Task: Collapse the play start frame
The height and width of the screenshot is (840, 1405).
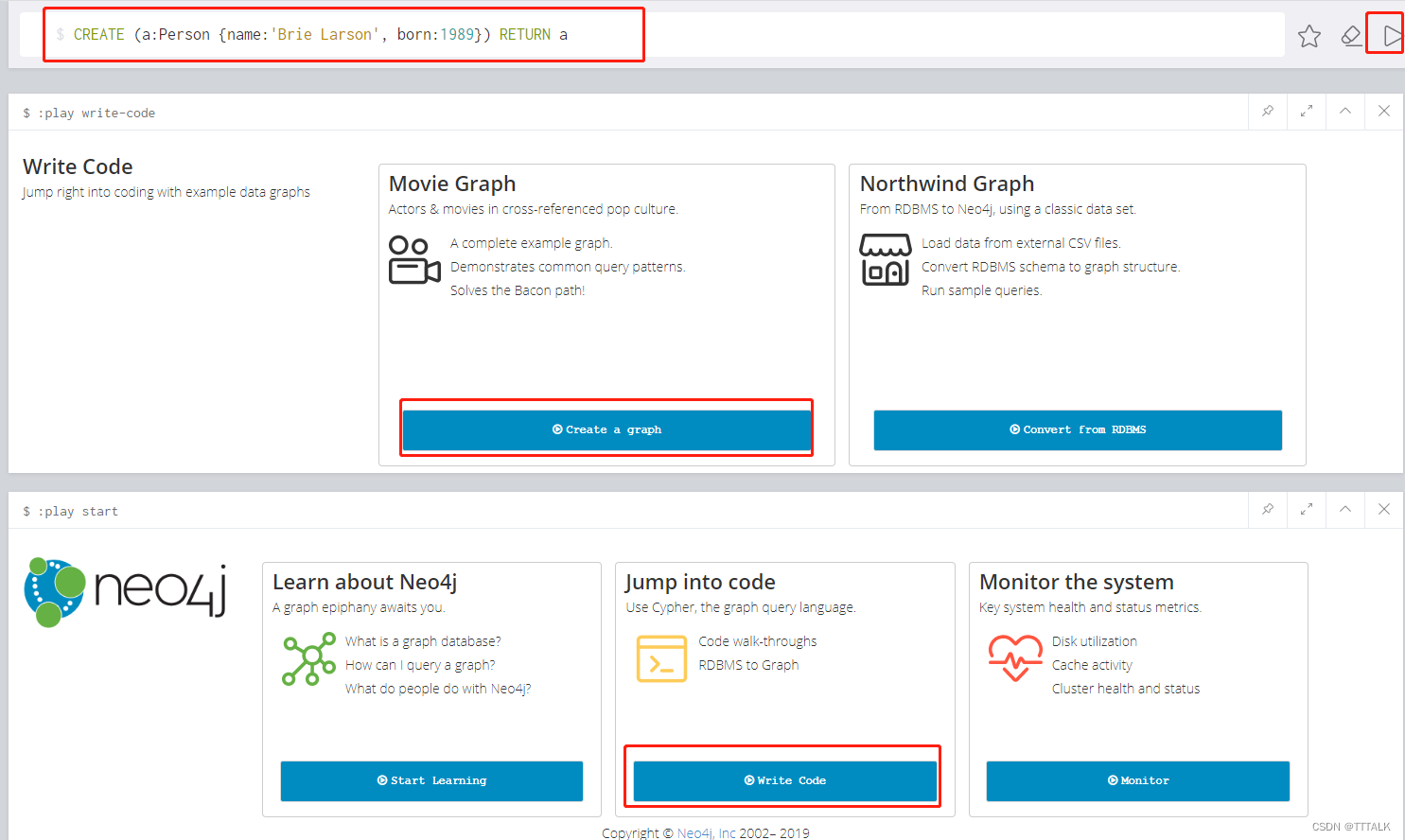Action: (1345, 510)
